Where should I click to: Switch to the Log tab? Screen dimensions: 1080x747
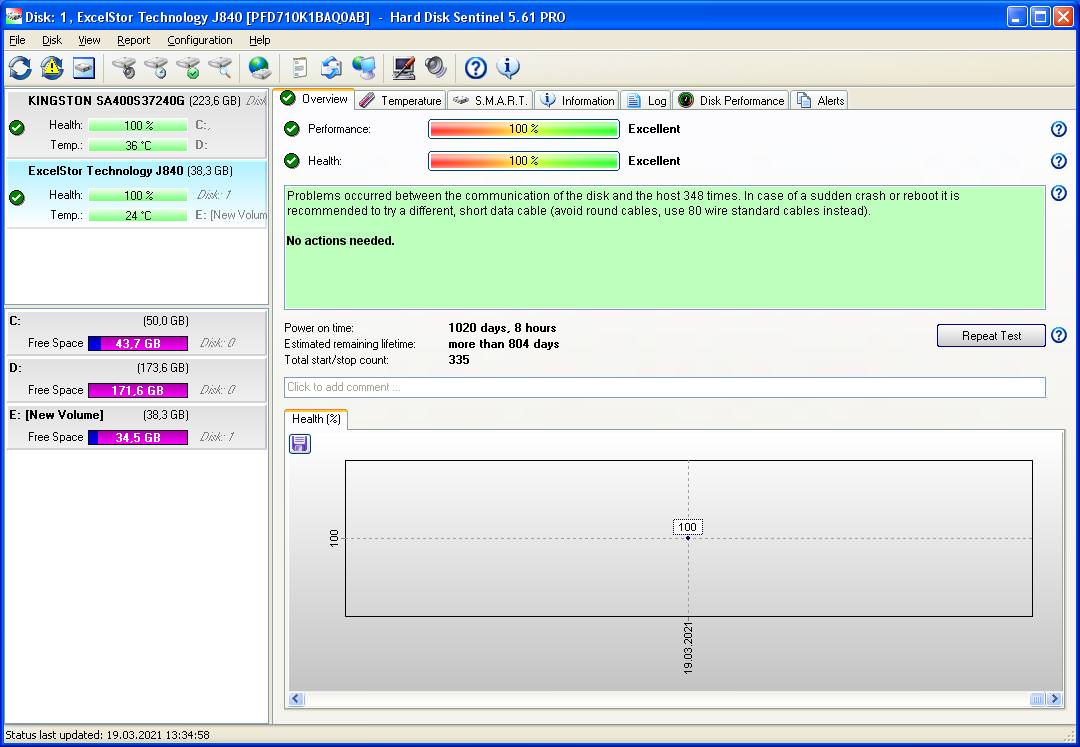pyautogui.click(x=645, y=101)
